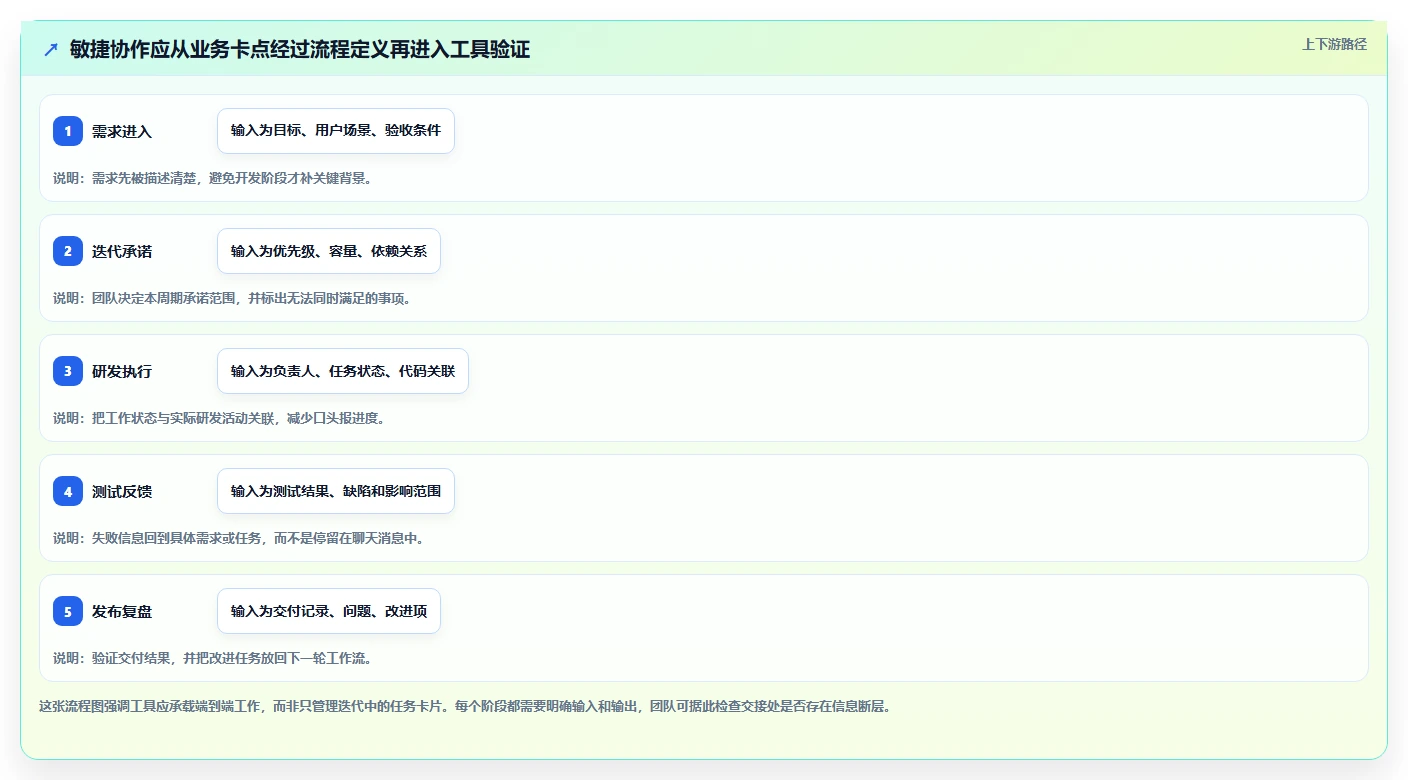1408x780 pixels.
Task: Select the 发布复盘 stage name
Action: coord(122,611)
